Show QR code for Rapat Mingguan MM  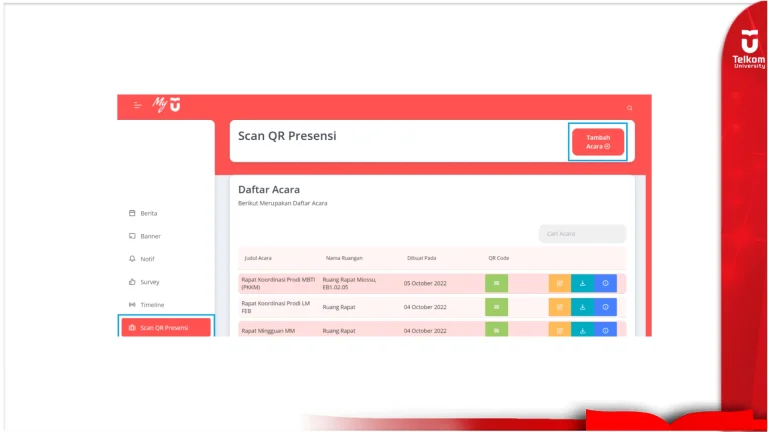click(x=496, y=330)
